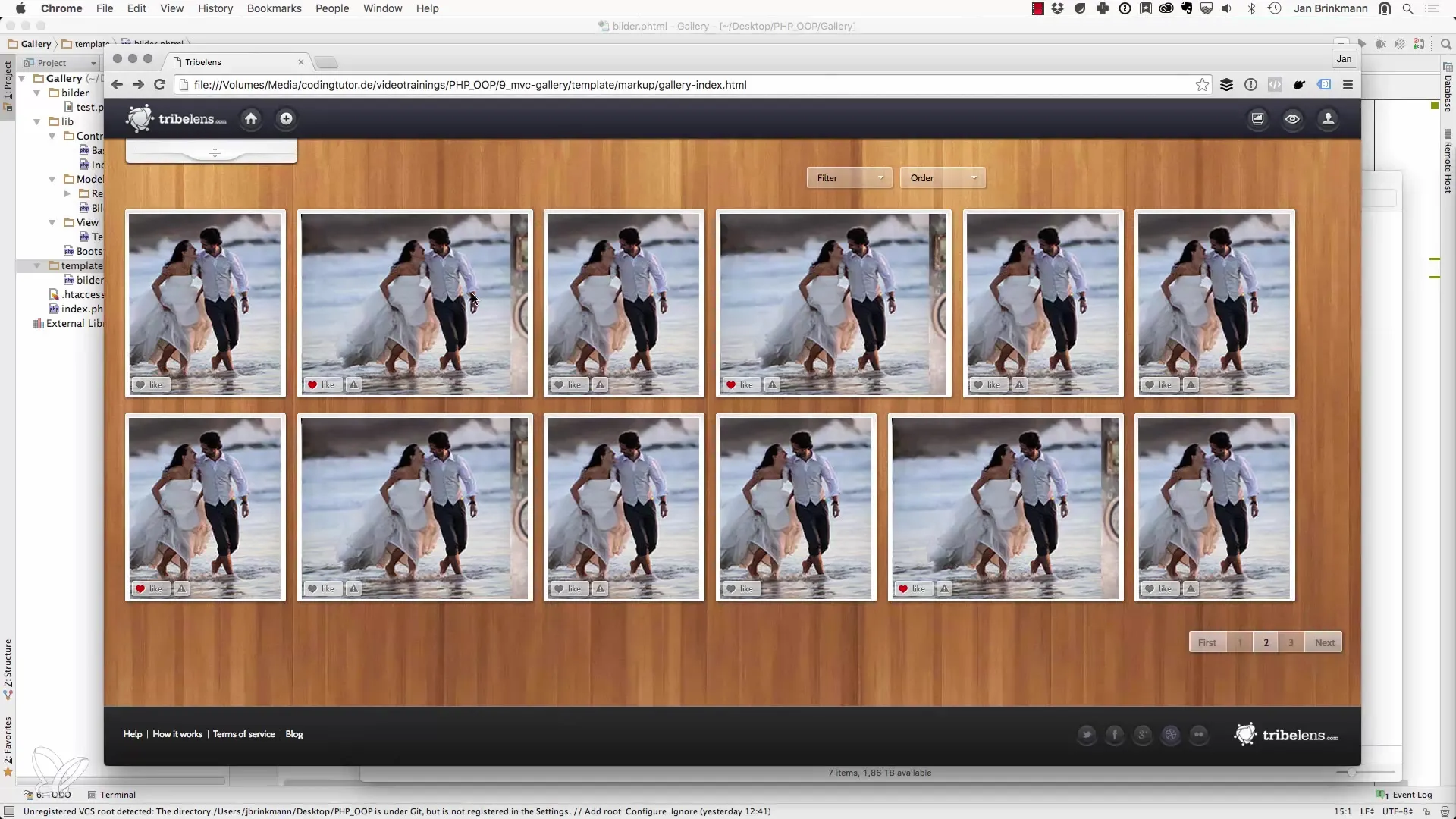Reload the page in Chrome
This screenshot has width=1456, height=819.
pyautogui.click(x=159, y=85)
